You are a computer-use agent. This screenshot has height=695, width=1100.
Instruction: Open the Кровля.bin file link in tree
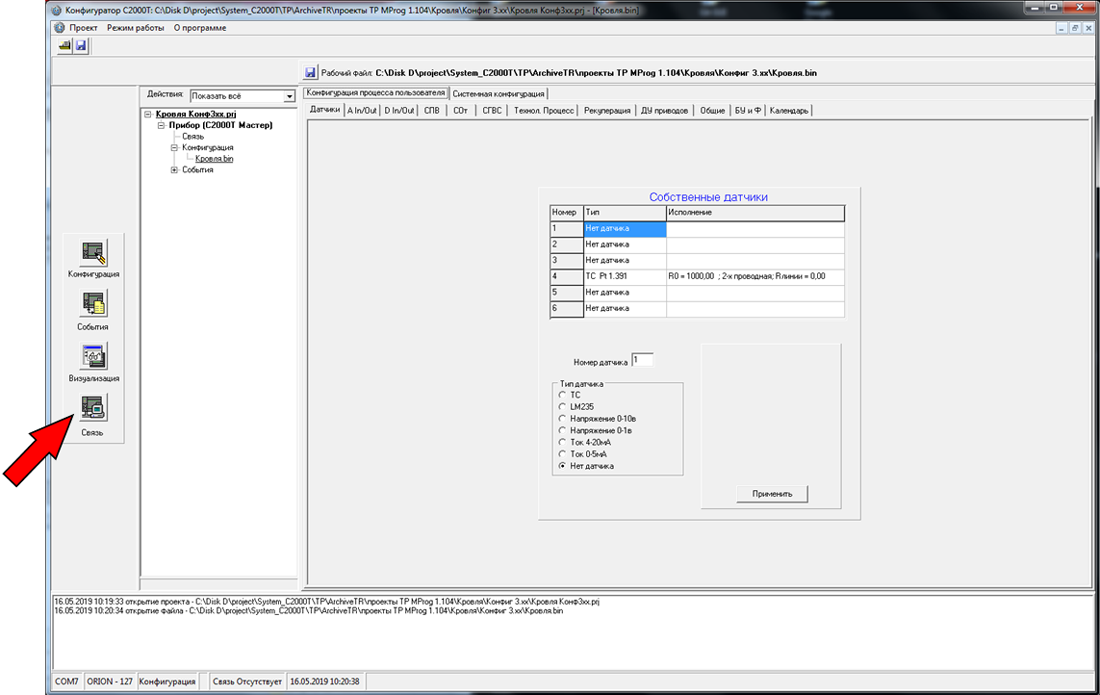coord(214,158)
